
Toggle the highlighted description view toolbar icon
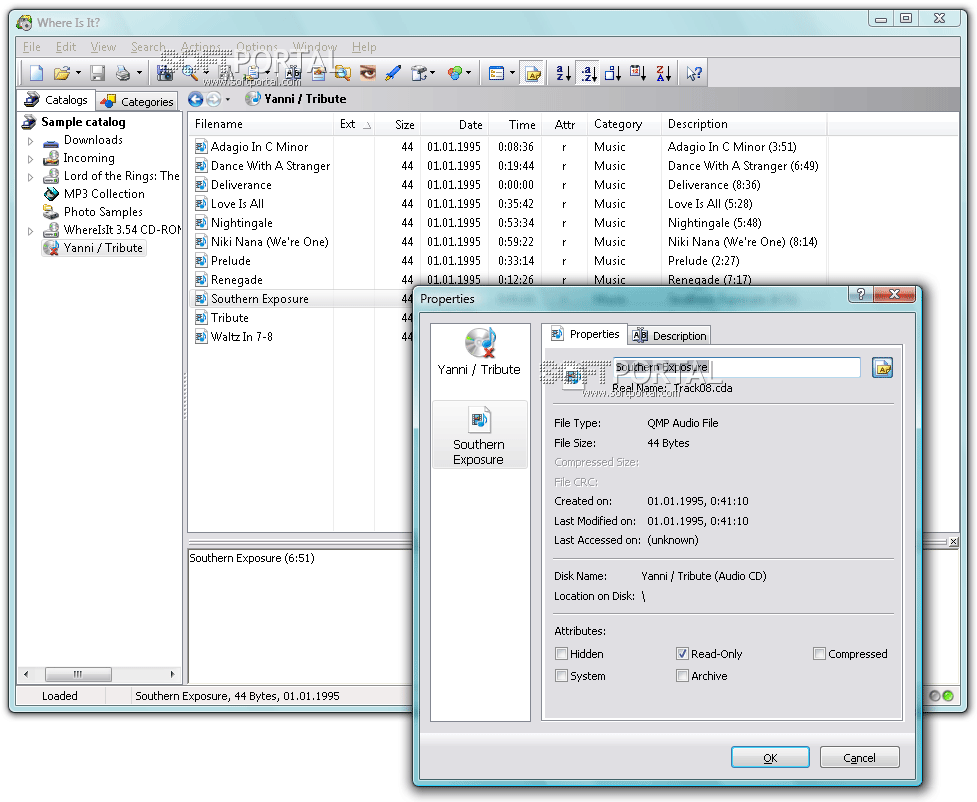point(533,74)
